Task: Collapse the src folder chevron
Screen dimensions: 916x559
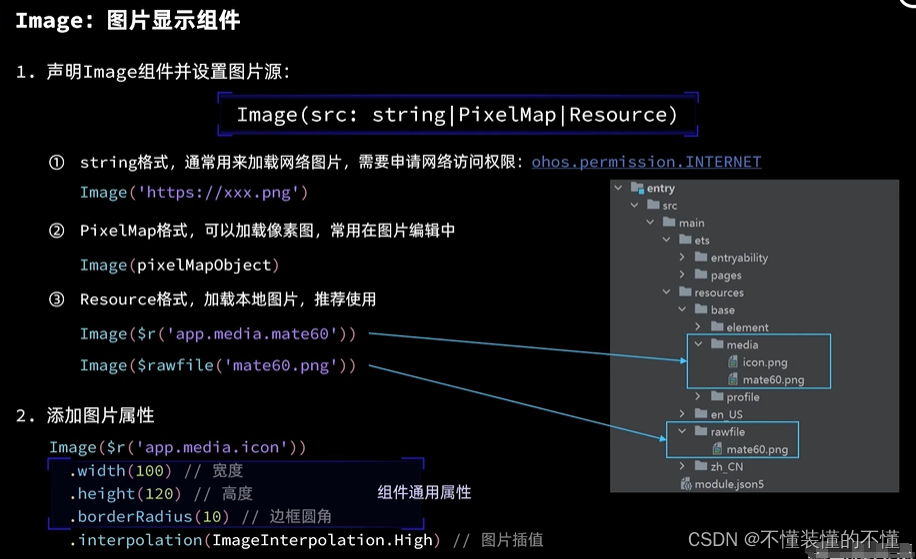Action: tap(634, 206)
